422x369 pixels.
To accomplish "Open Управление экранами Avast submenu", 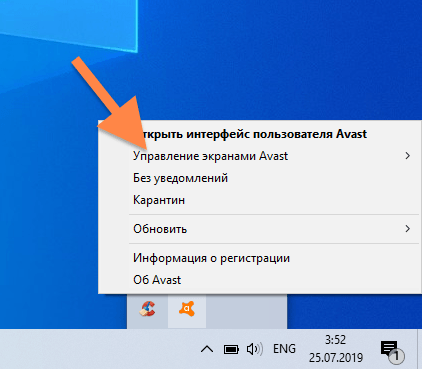I will point(259,156).
